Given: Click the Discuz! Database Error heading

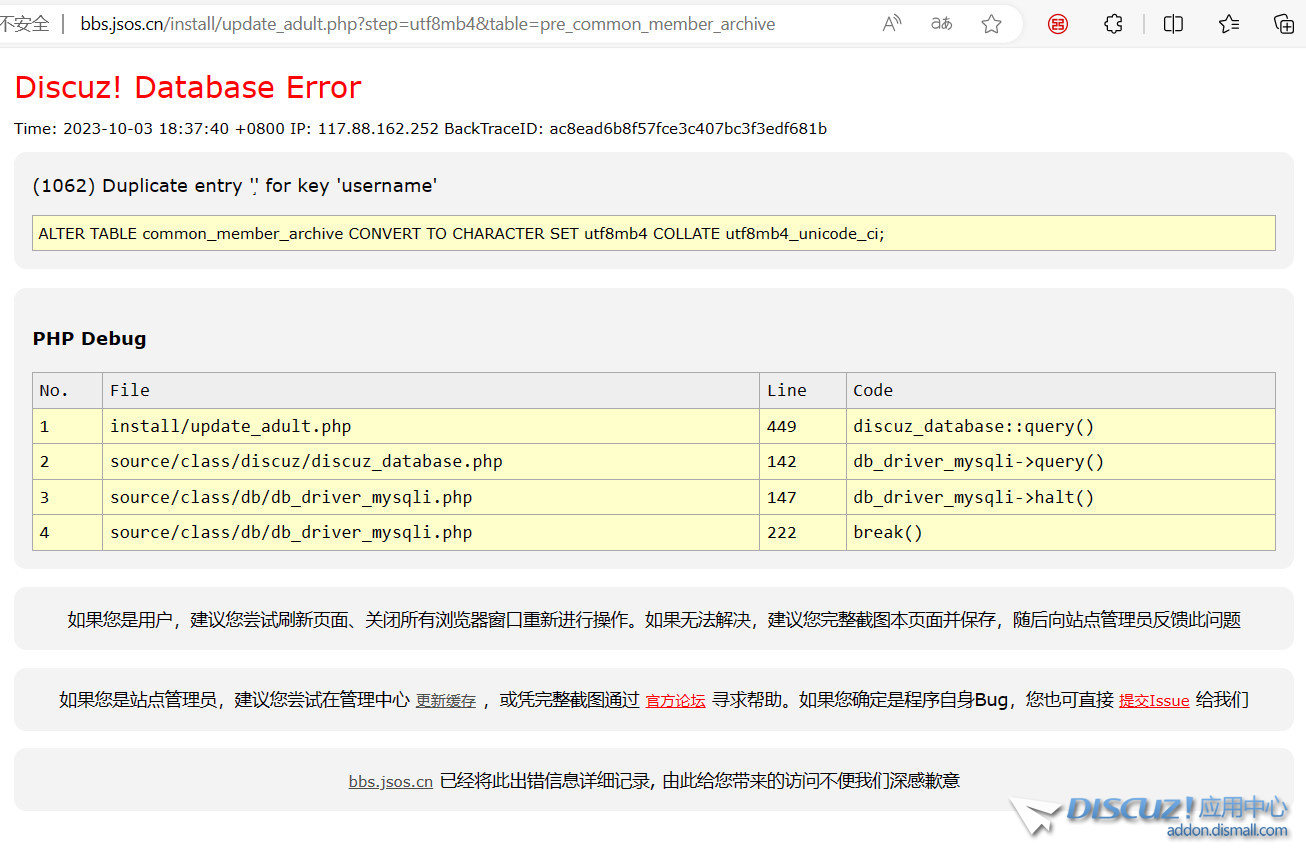Looking at the screenshot, I should (x=188, y=87).
